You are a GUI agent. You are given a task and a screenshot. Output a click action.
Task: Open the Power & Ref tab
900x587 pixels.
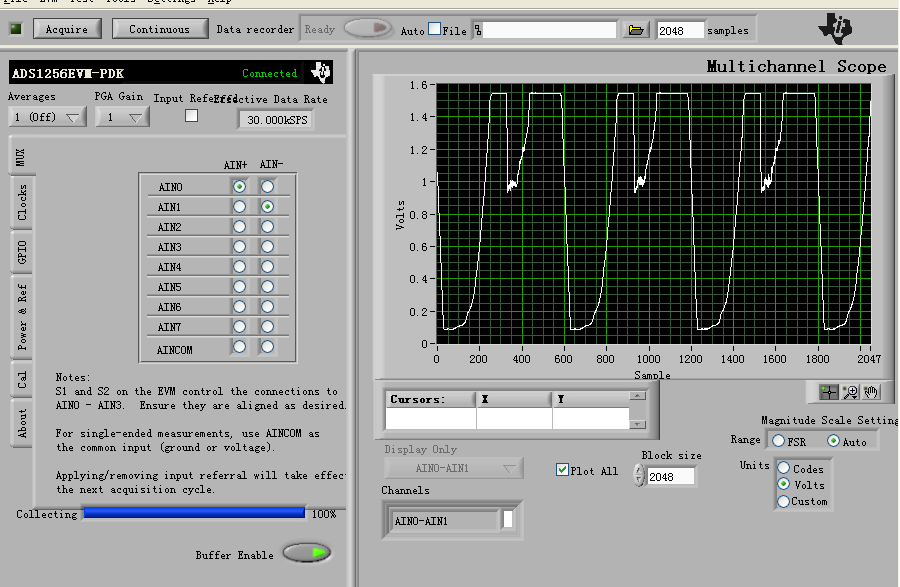pyautogui.click(x=22, y=316)
